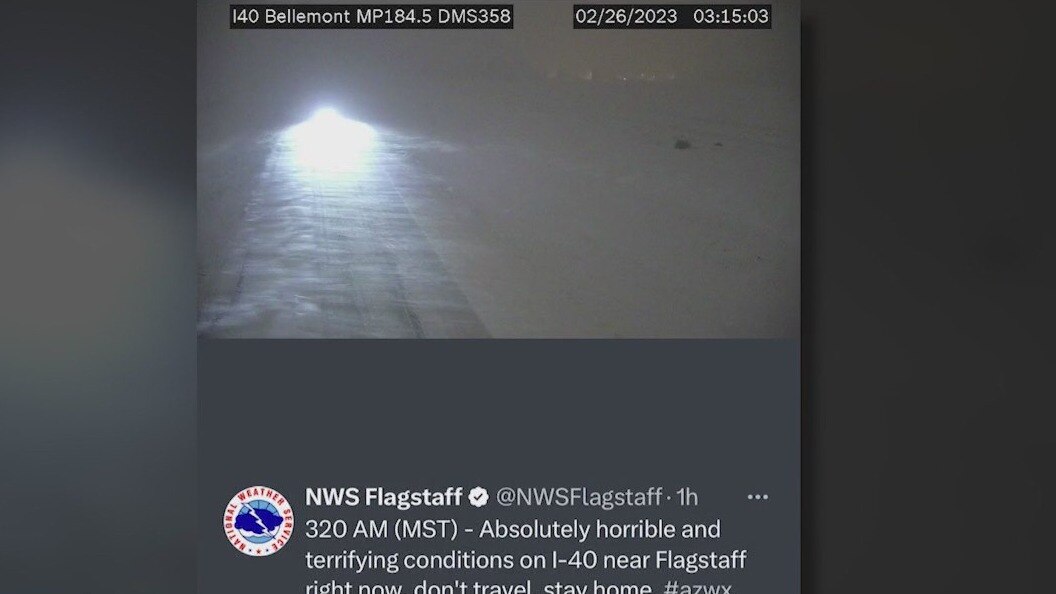Visit the @NWSFlagstaff handle
This screenshot has height=594, width=1056.
579,497
